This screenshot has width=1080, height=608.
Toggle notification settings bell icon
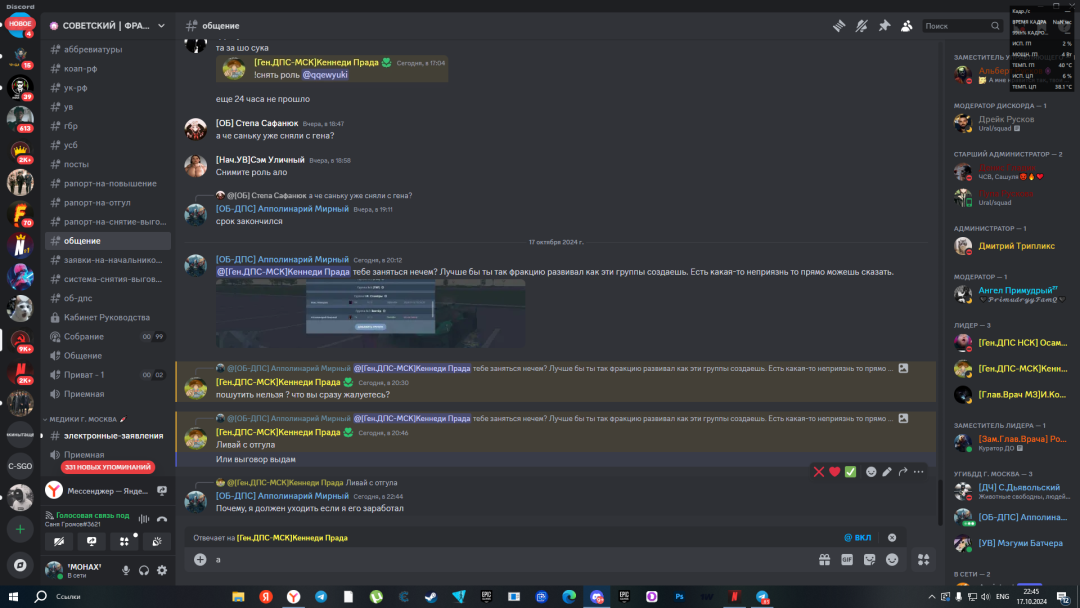(x=862, y=25)
